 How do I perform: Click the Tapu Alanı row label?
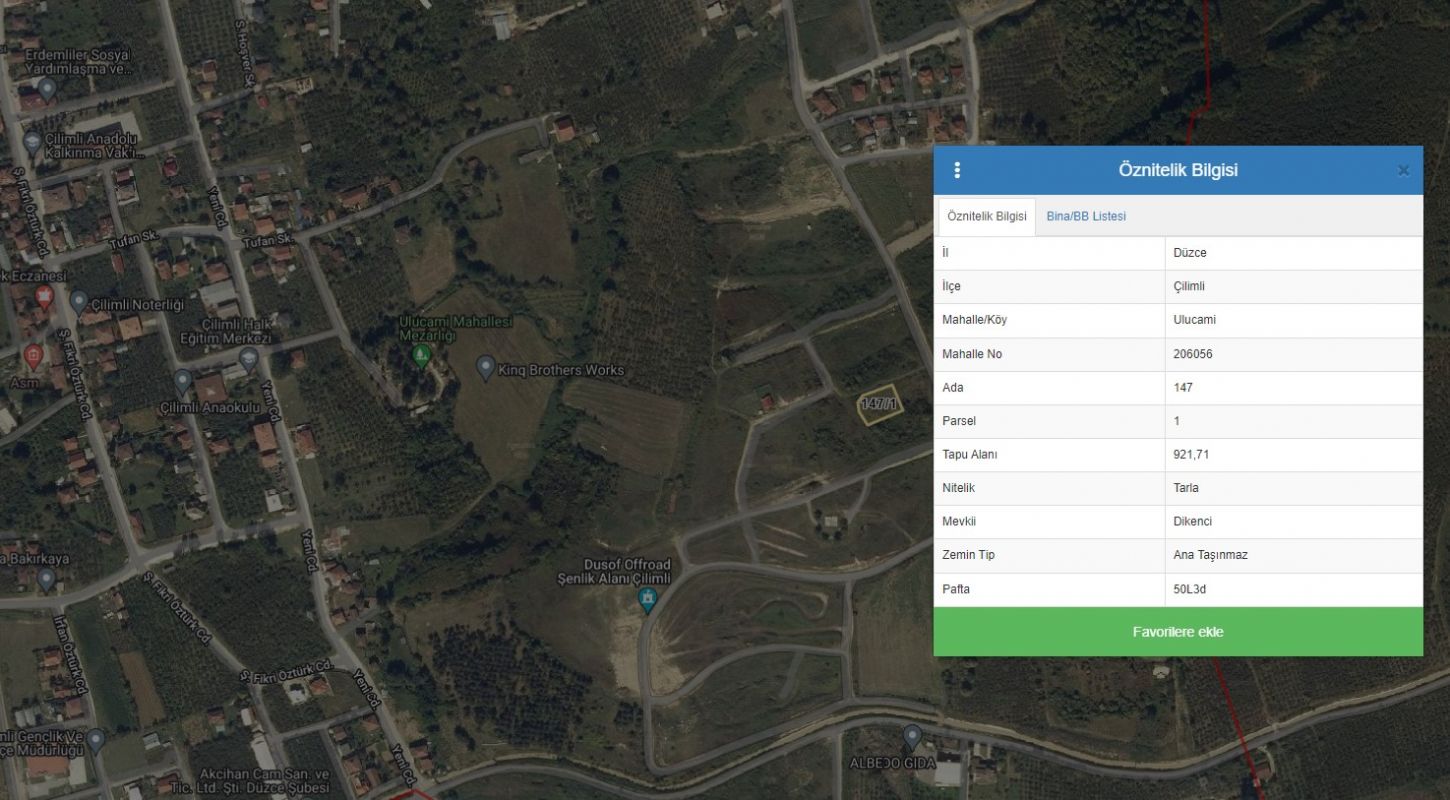point(969,454)
